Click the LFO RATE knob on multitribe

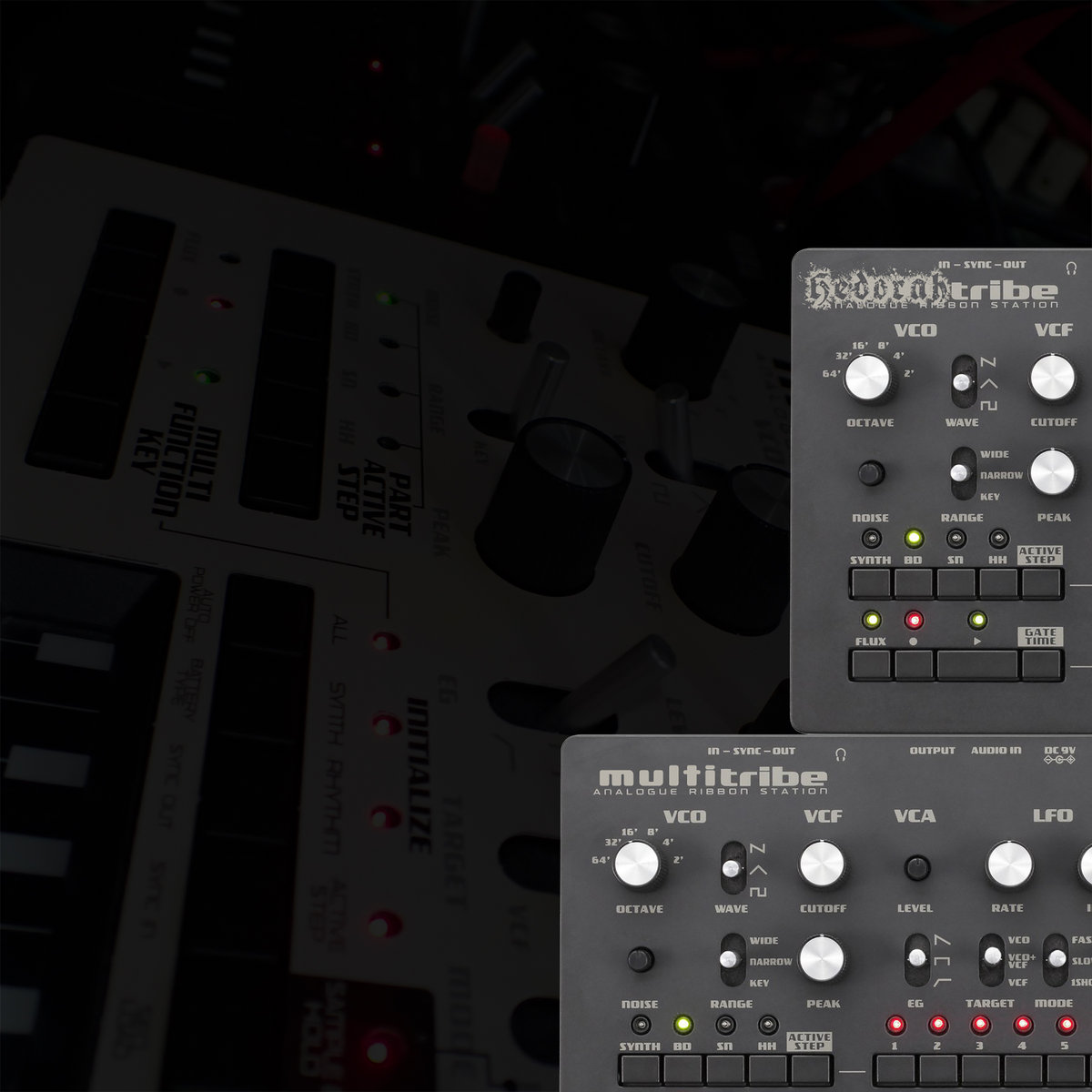tap(1009, 864)
